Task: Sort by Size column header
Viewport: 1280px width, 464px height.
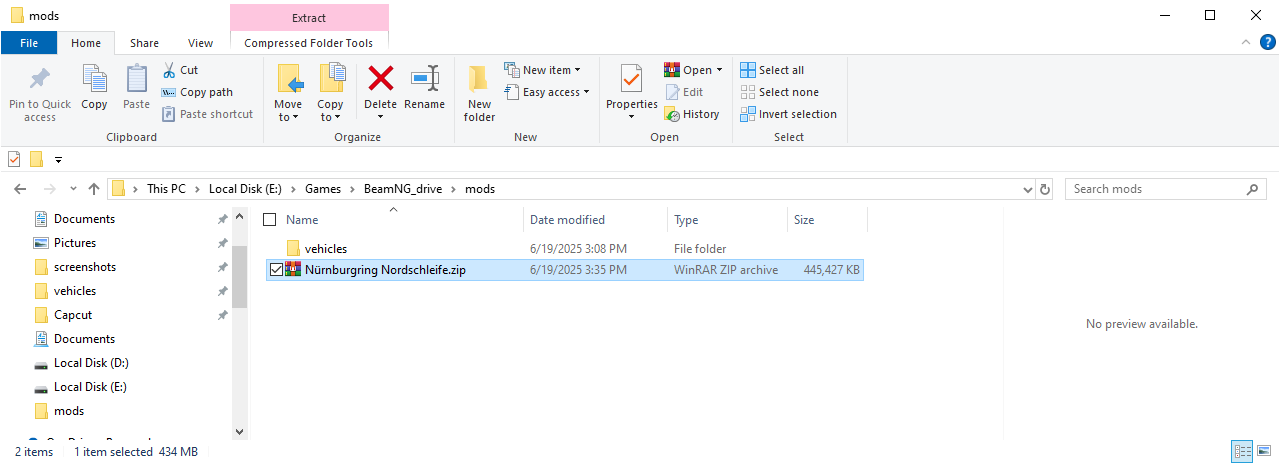Action: point(827,220)
